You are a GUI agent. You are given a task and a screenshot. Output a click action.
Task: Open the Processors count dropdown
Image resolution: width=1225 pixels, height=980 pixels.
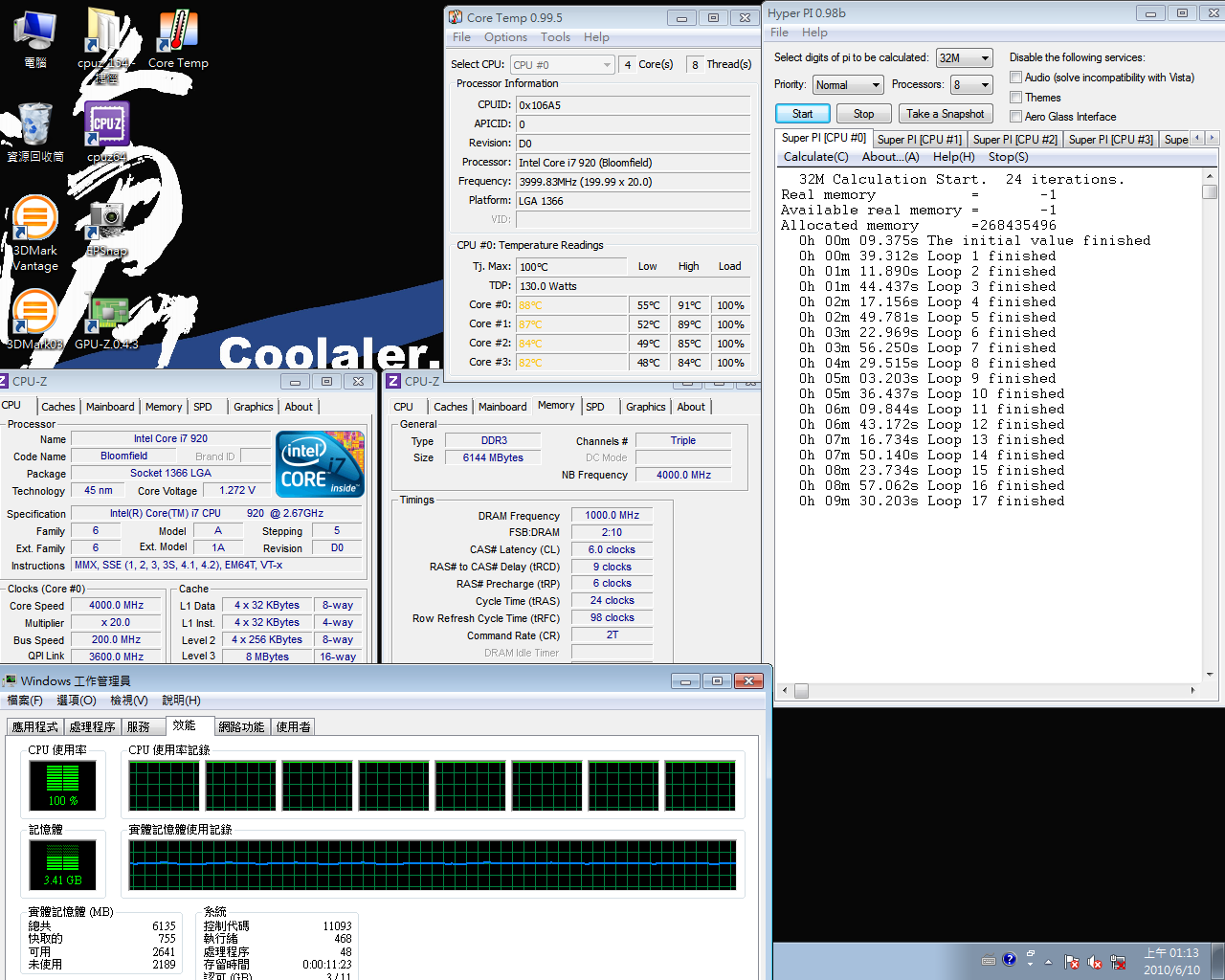pyautogui.click(x=970, y=85)
